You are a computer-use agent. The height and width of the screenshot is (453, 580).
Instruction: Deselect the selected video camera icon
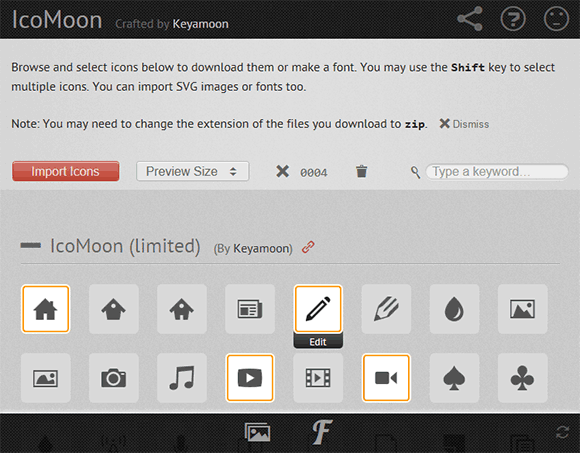click(386, 378)
